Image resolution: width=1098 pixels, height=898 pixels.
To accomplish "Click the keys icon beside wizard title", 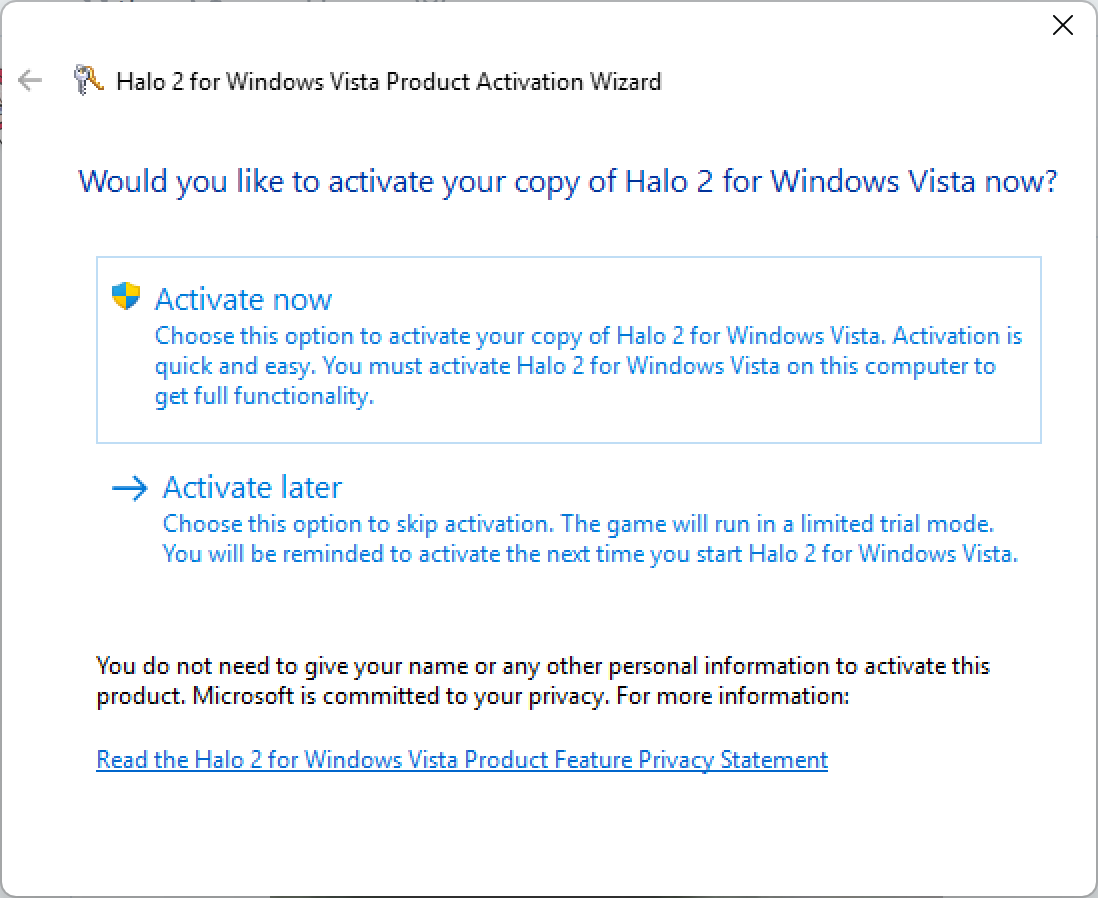I will (88, 80).
